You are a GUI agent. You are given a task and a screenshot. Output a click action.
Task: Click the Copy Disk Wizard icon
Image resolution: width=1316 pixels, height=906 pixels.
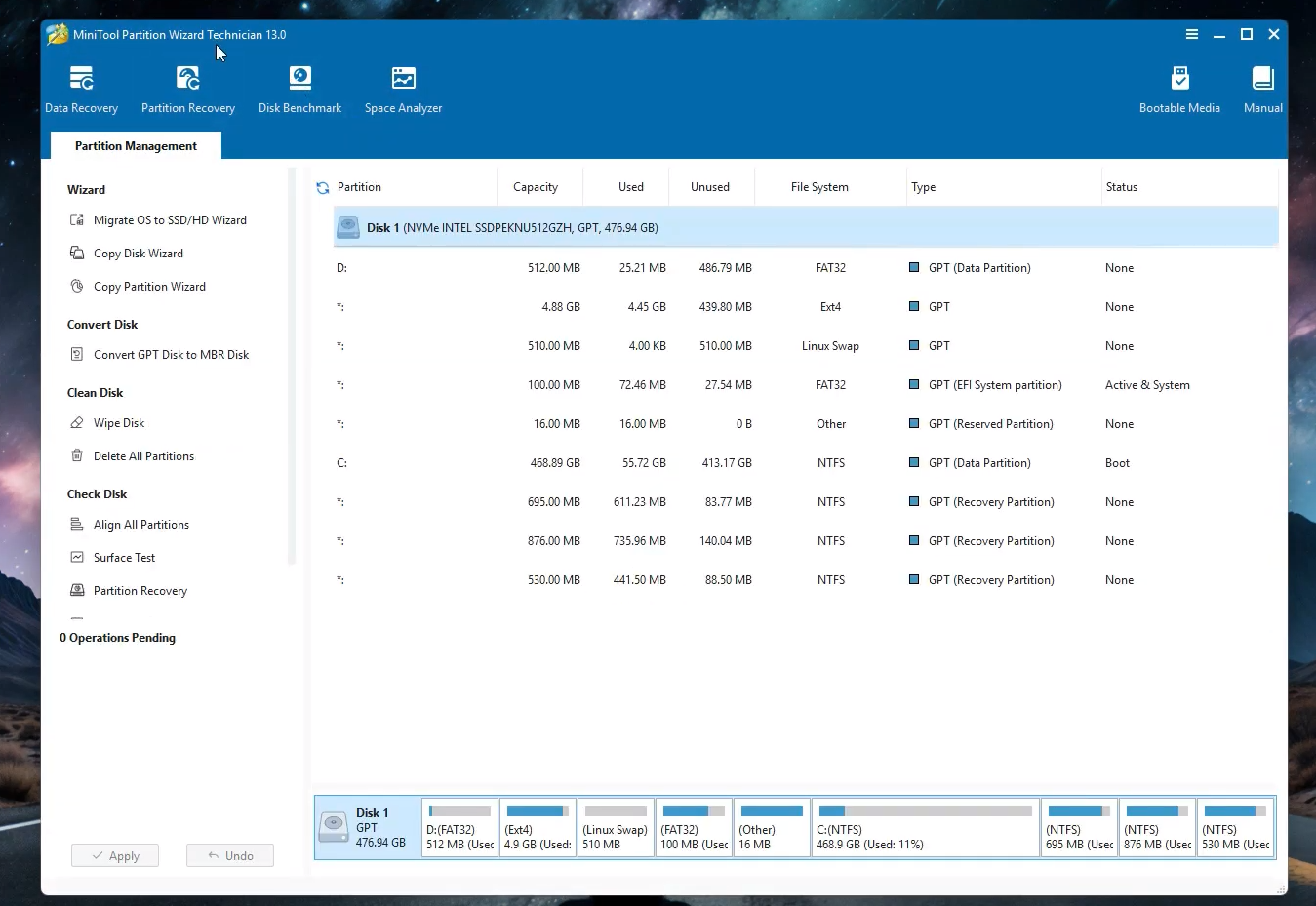point(77,253)
